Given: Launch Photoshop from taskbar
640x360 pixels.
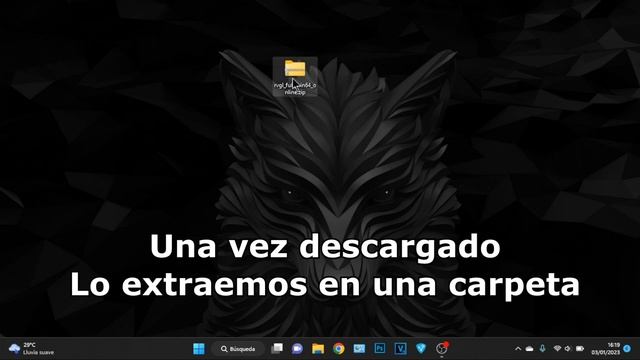Looking at the screenshot, I should click(x=380, y=349).
